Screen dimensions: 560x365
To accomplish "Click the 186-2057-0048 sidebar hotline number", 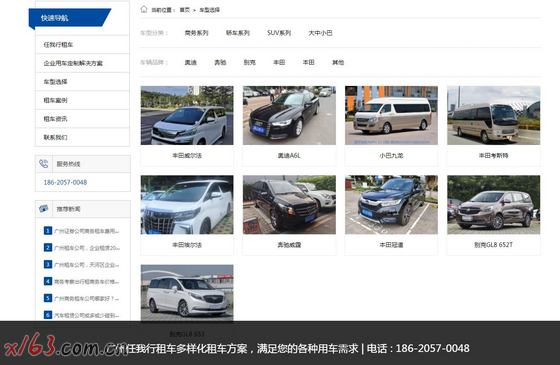I will pyautogui.click(x=65, y=182).
